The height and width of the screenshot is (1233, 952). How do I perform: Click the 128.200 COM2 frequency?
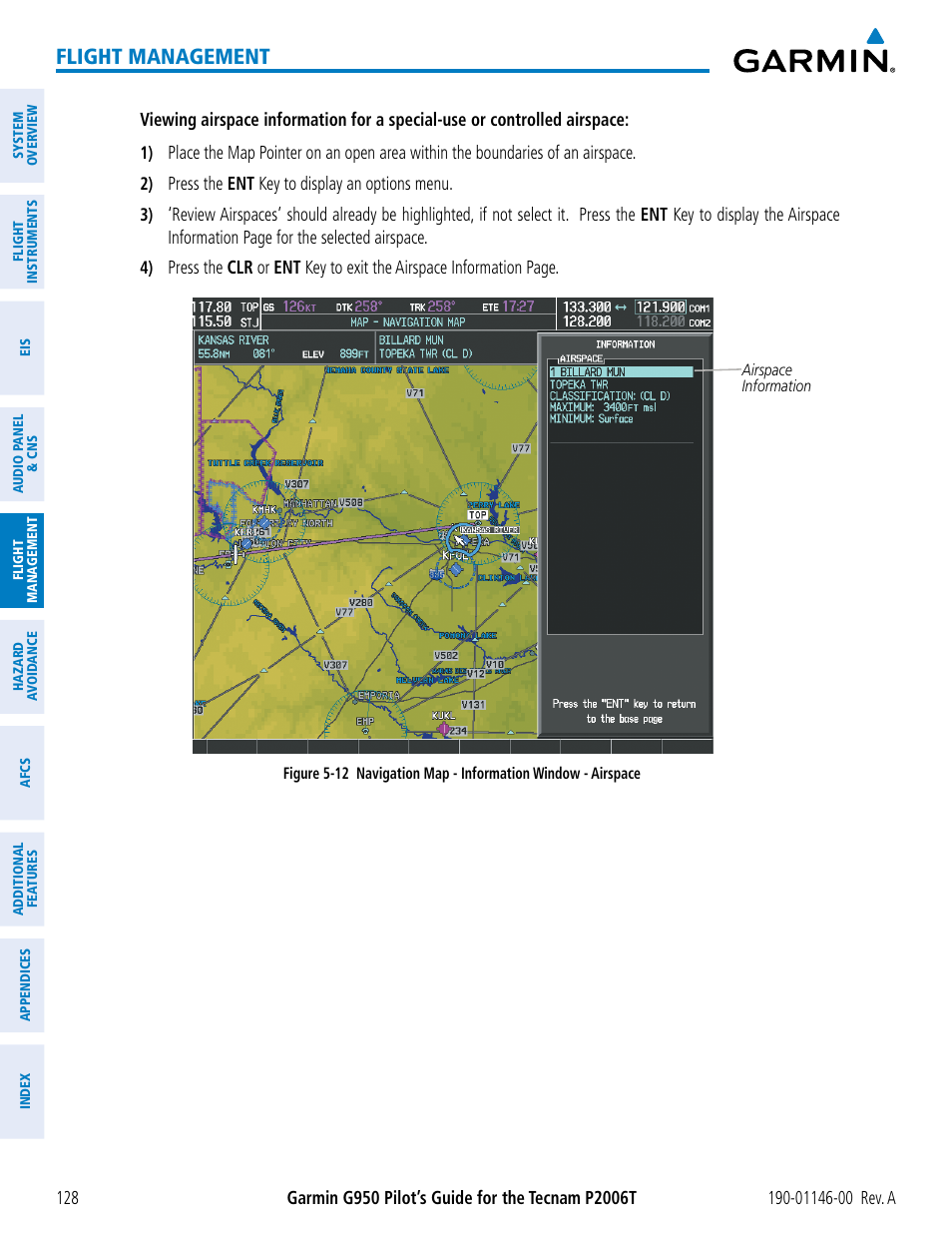pyautogui.click(x=587, y=321)
